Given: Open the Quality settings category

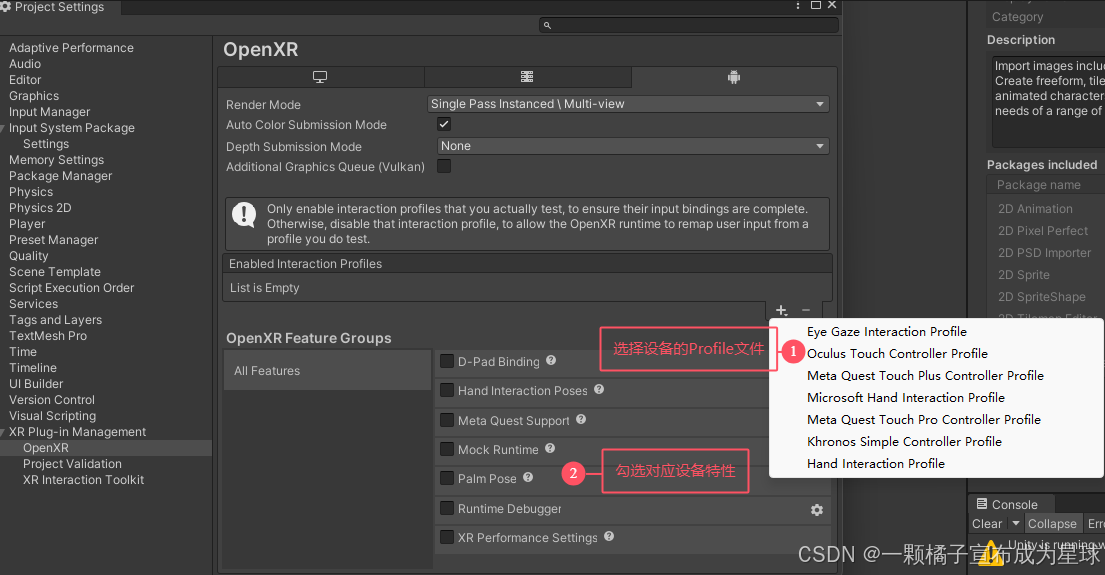Looking at the screenshot, I should pyautogui.click(x=28, y=256).
